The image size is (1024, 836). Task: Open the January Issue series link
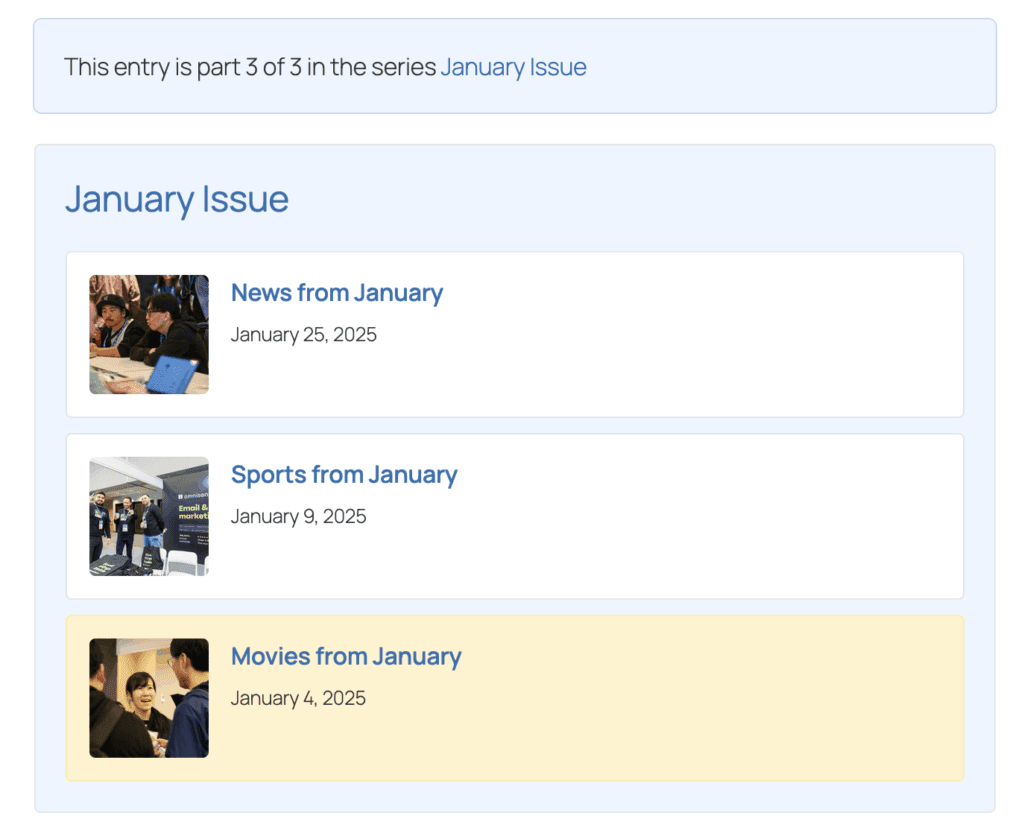click(x=514, y=67)
